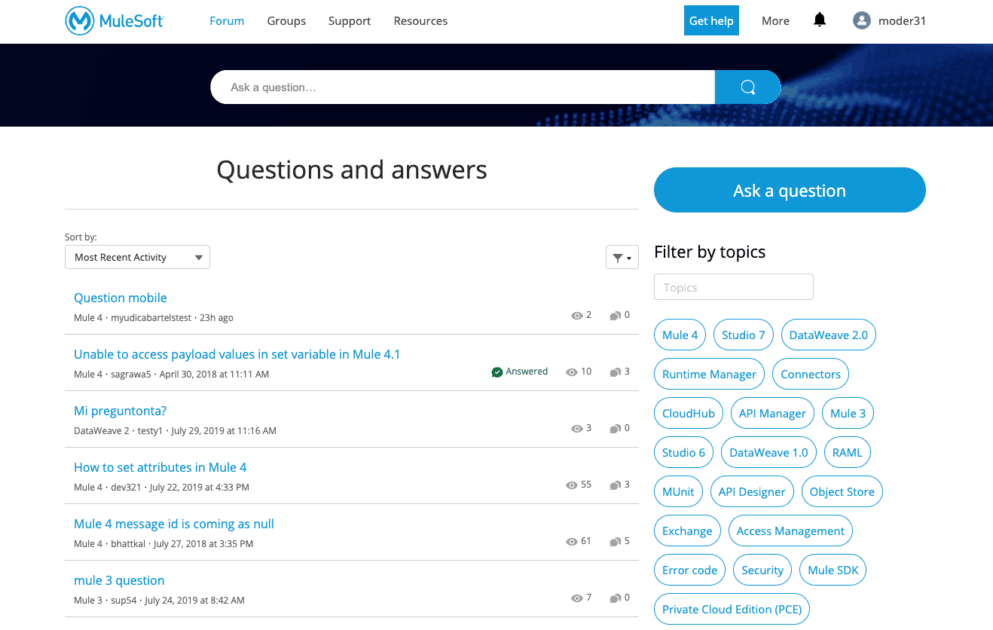
Task: Enable the DataWeave 2.0 topic filter
Action: 828,334
